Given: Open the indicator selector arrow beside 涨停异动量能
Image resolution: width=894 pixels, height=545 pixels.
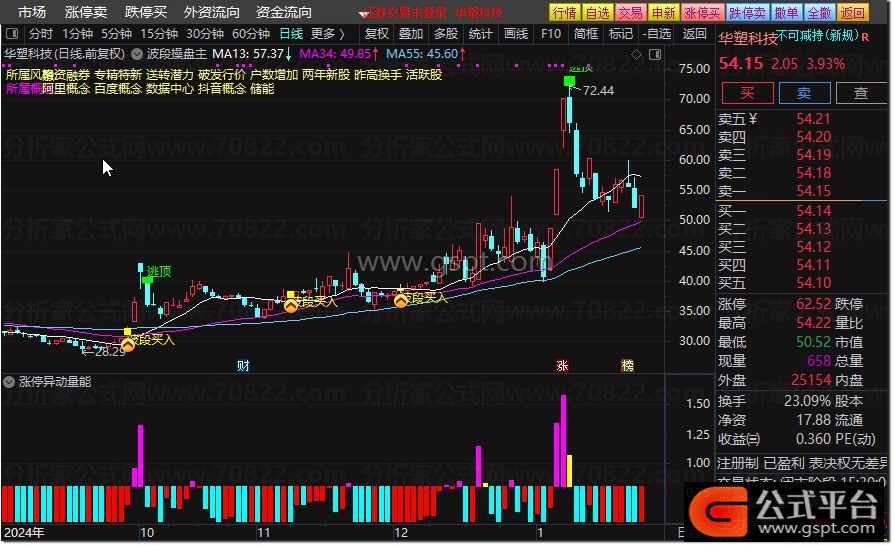Looking at the screenshot, I should tap(9, 382).
